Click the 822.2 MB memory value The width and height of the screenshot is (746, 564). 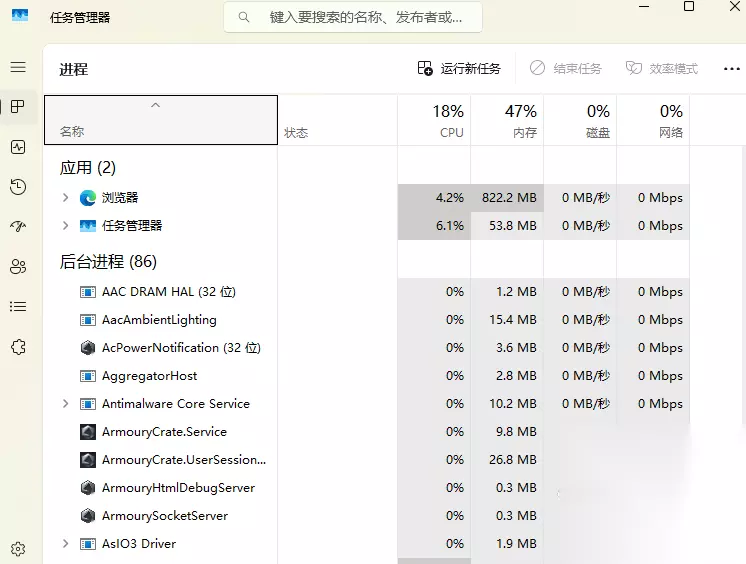coord(509,198)
